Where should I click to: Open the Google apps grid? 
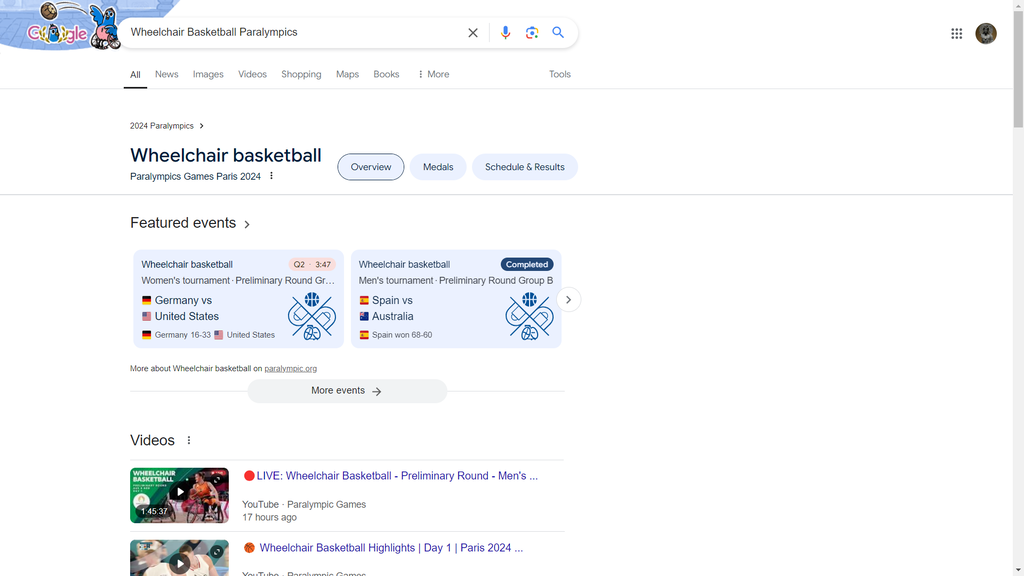click(x=957, y=33)
